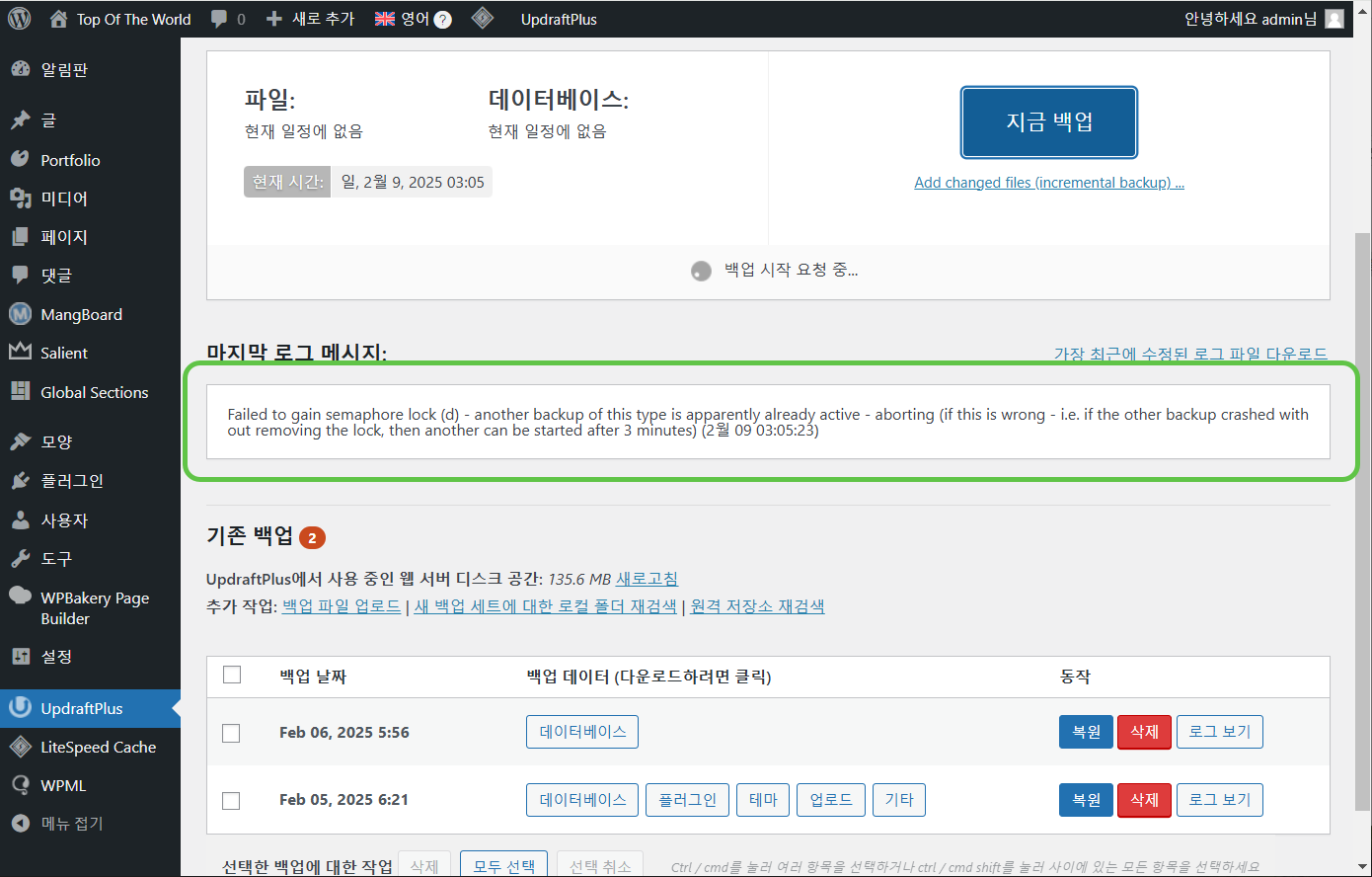Click the 미디어 media icon
1372x877 pixels.
[21, 199]
